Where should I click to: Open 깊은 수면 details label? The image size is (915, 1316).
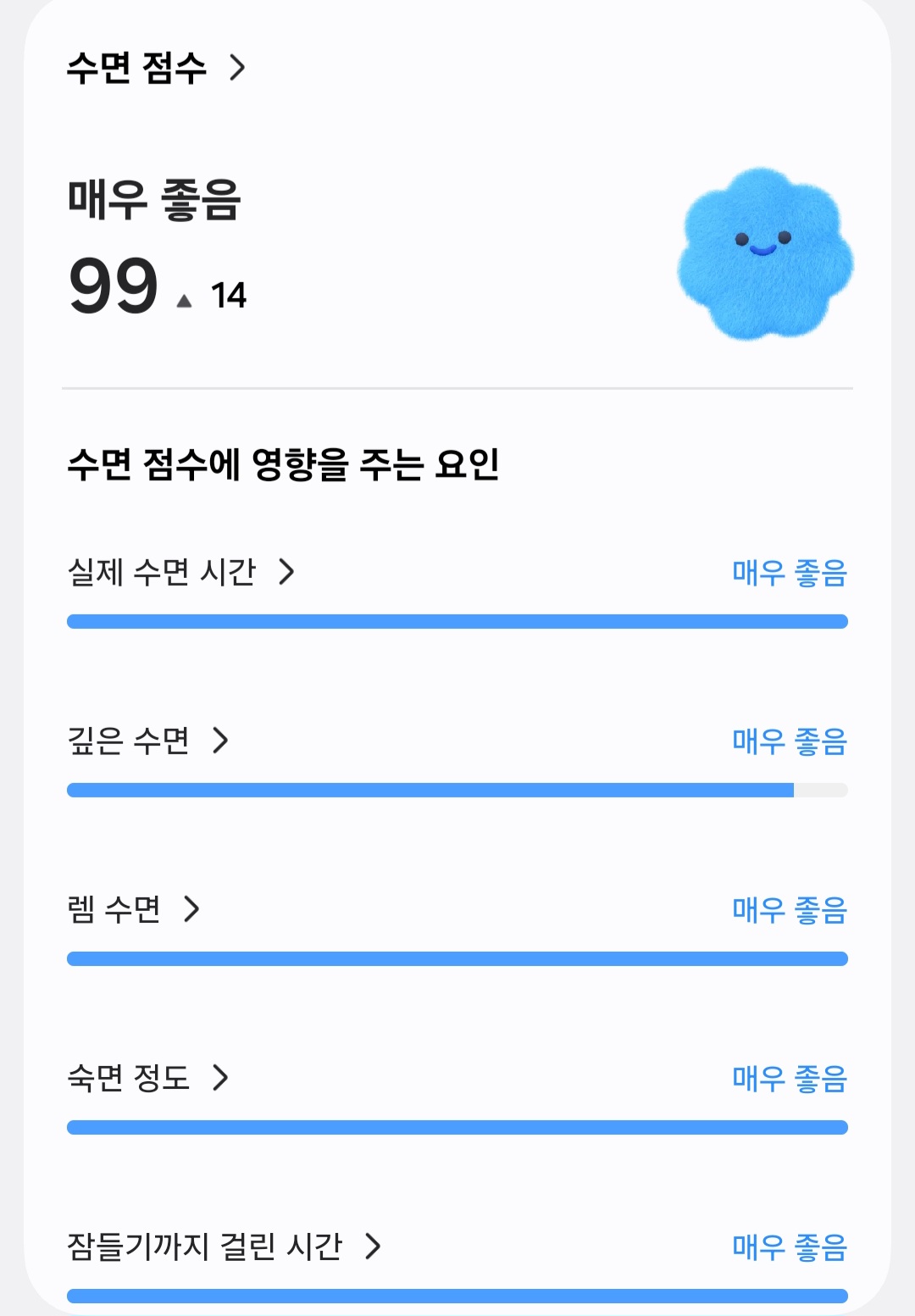(128, 741)
